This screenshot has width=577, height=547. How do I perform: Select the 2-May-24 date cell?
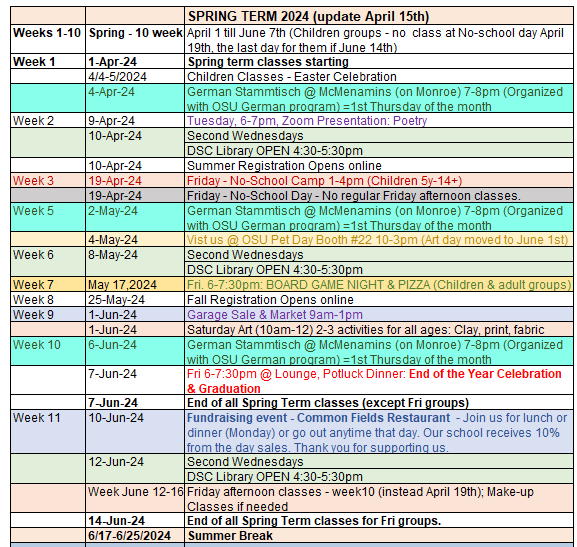pyautogui.click(x=135, y=217)
